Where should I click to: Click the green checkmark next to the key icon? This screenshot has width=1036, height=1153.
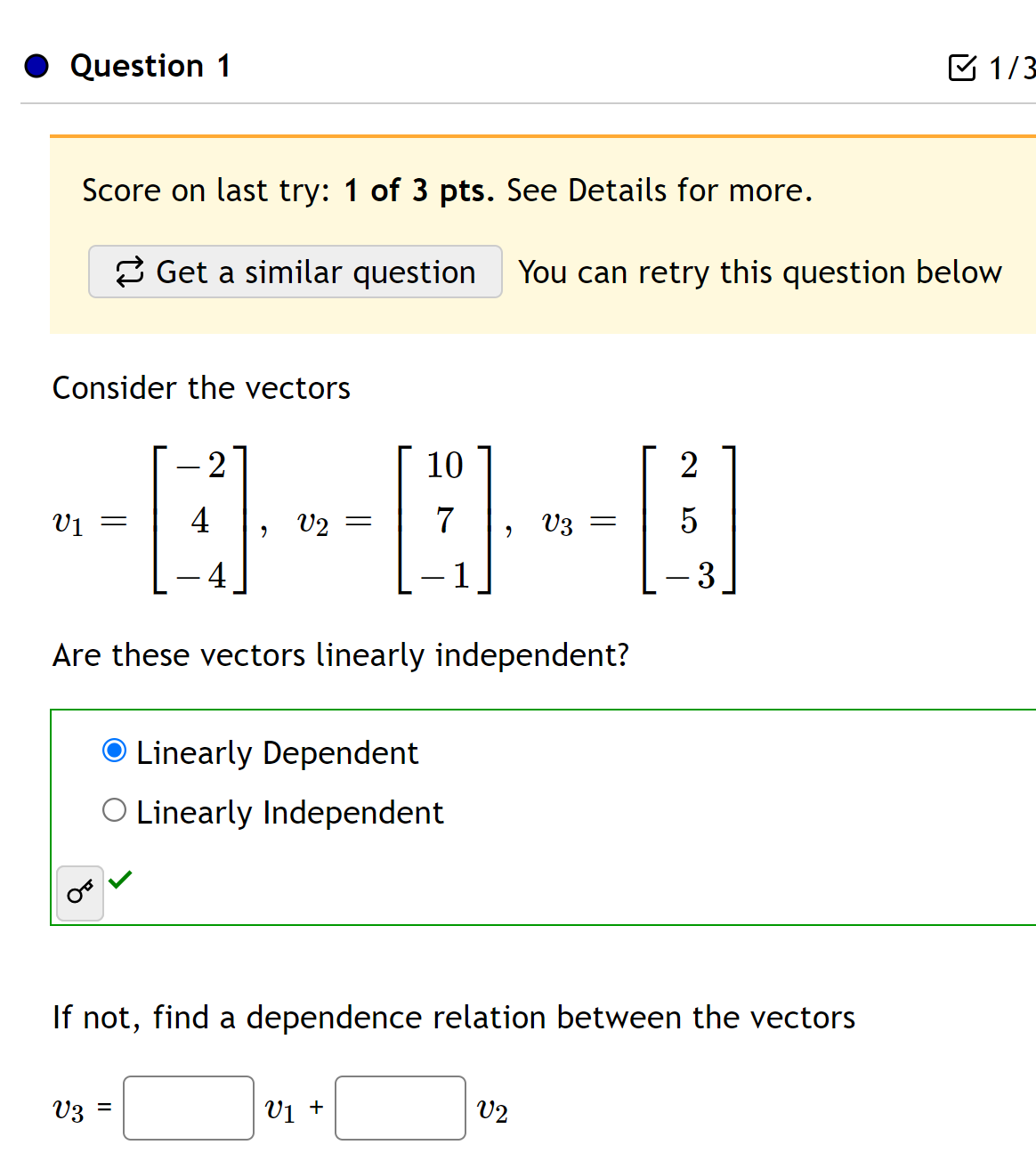coord(122,880)
